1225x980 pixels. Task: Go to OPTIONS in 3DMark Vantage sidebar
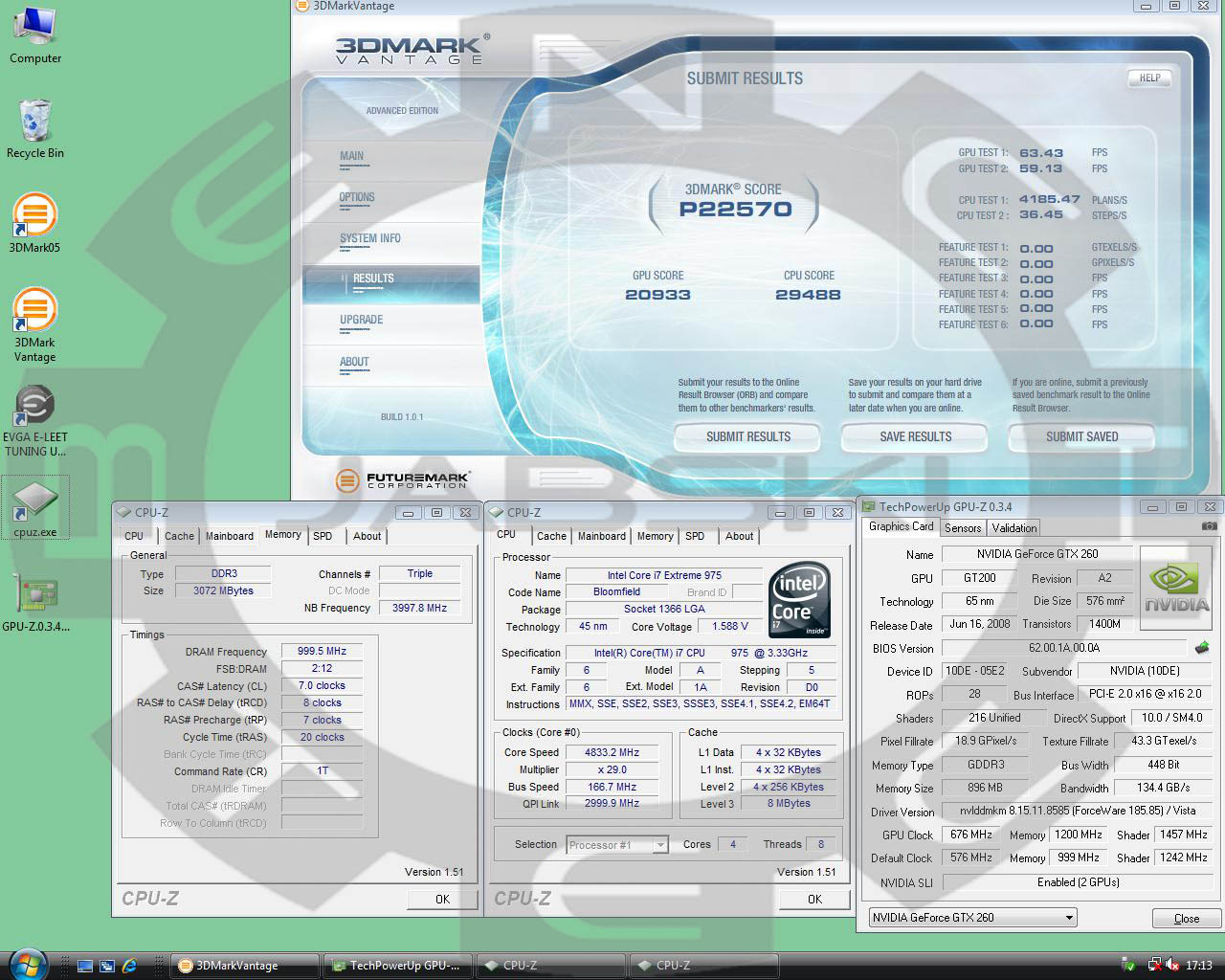click(x=357, y=197)
